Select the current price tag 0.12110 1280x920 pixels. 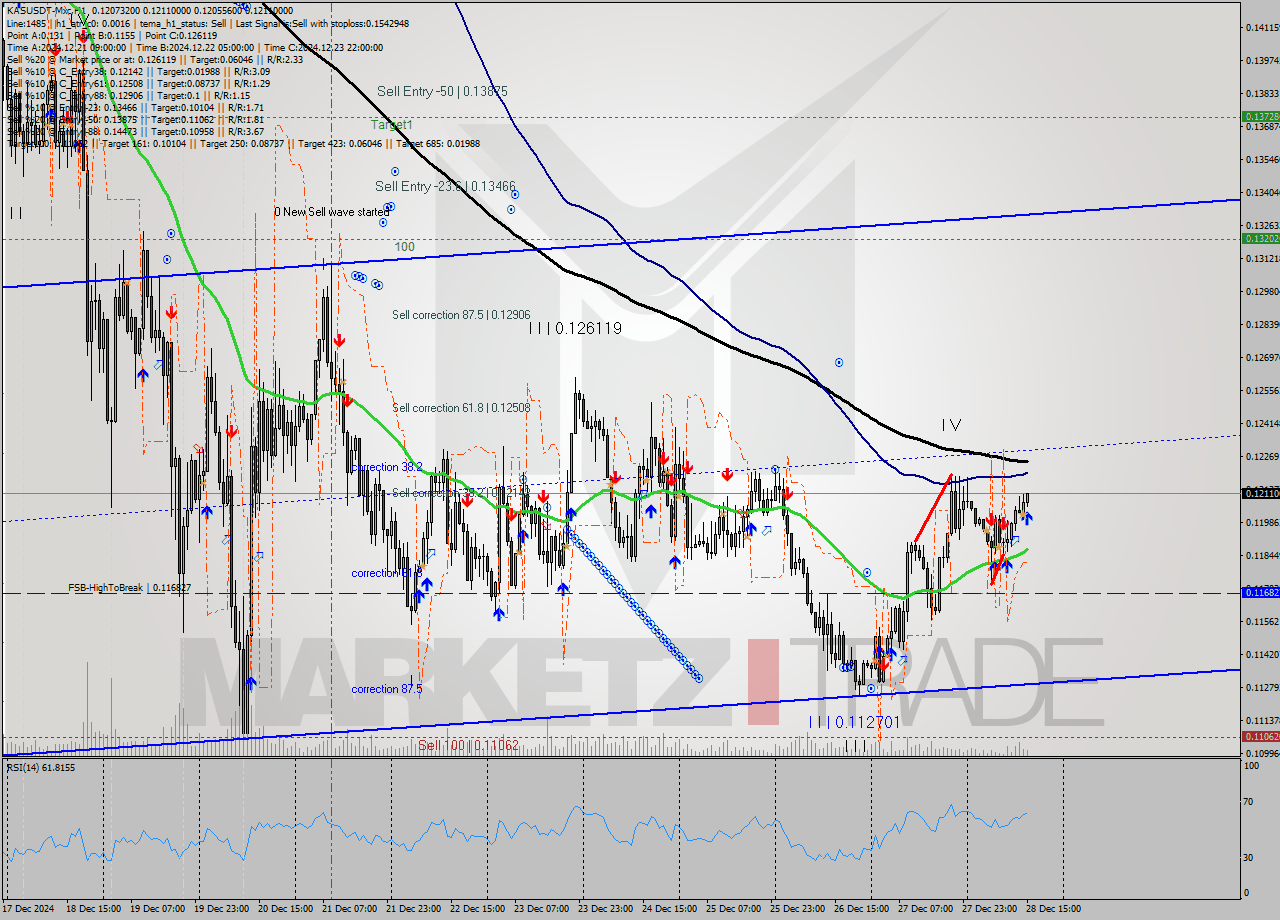[1259, 493]
